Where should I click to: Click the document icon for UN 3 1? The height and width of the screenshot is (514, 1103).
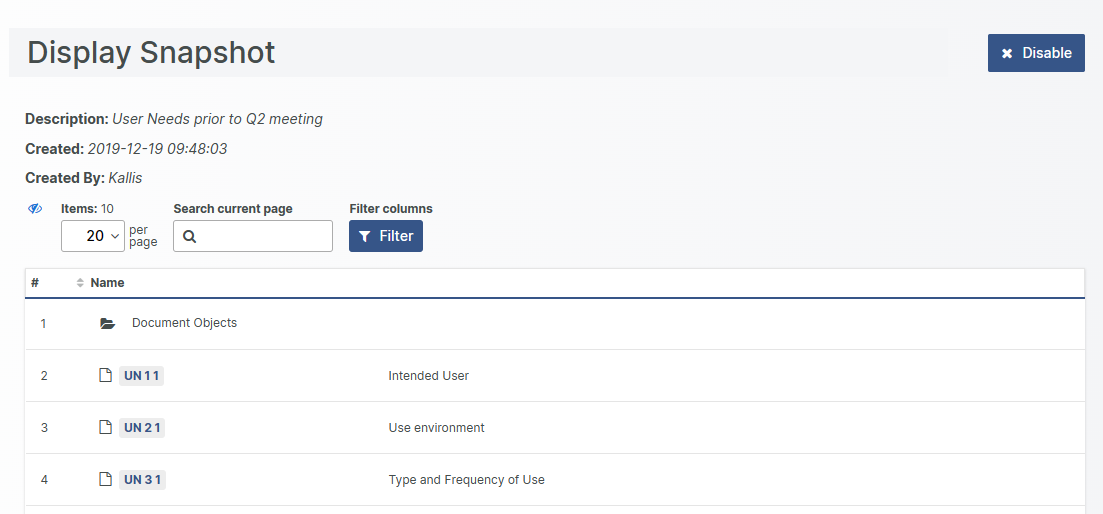coord(105,480)
